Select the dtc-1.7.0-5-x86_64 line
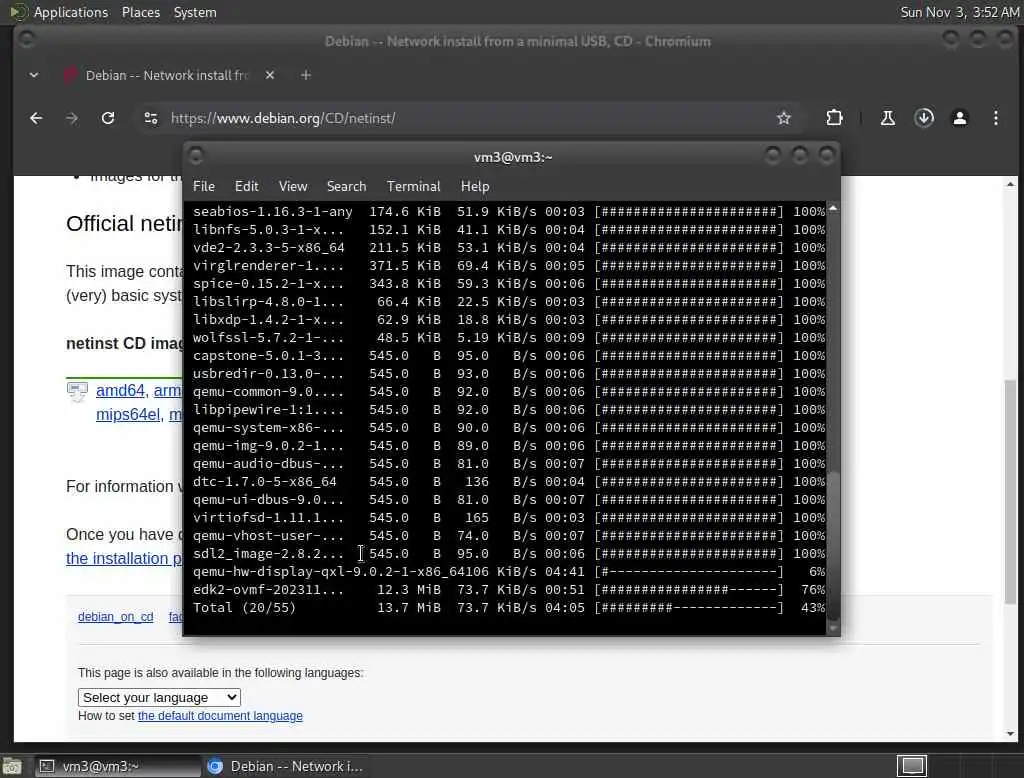This screenshot has width=1024, height=778. click(x=509, y=481)
